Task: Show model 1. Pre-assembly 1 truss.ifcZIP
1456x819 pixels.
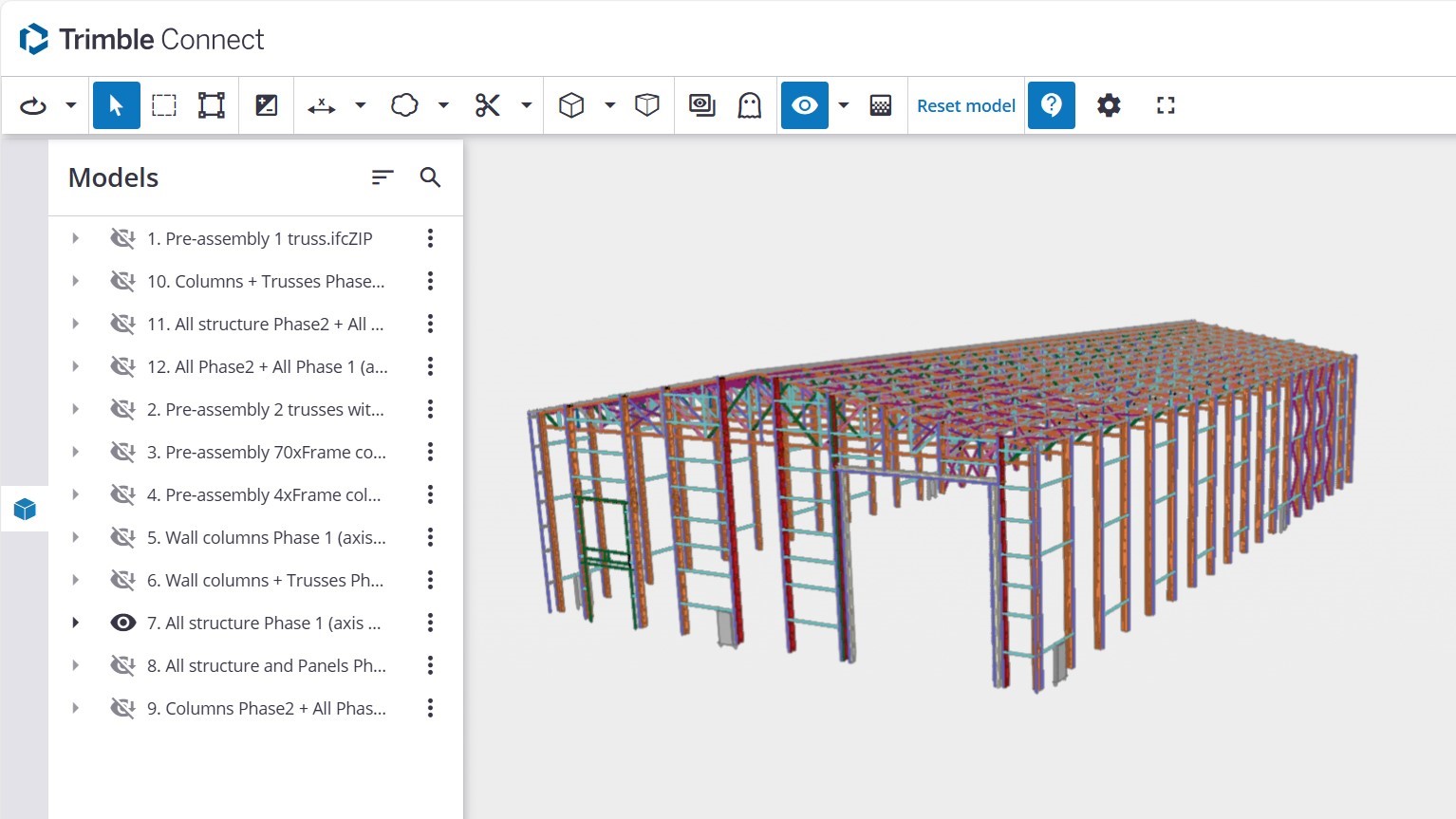Action: click(122, 238)
